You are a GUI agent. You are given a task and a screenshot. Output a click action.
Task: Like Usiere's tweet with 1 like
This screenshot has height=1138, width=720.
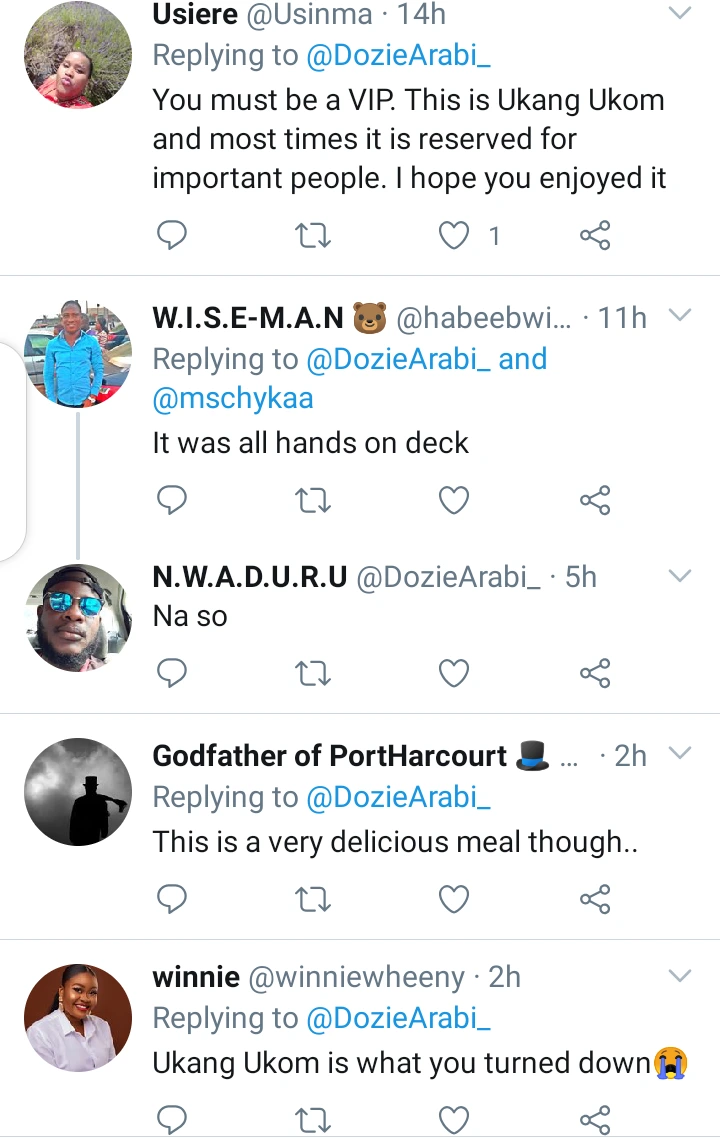455,236
